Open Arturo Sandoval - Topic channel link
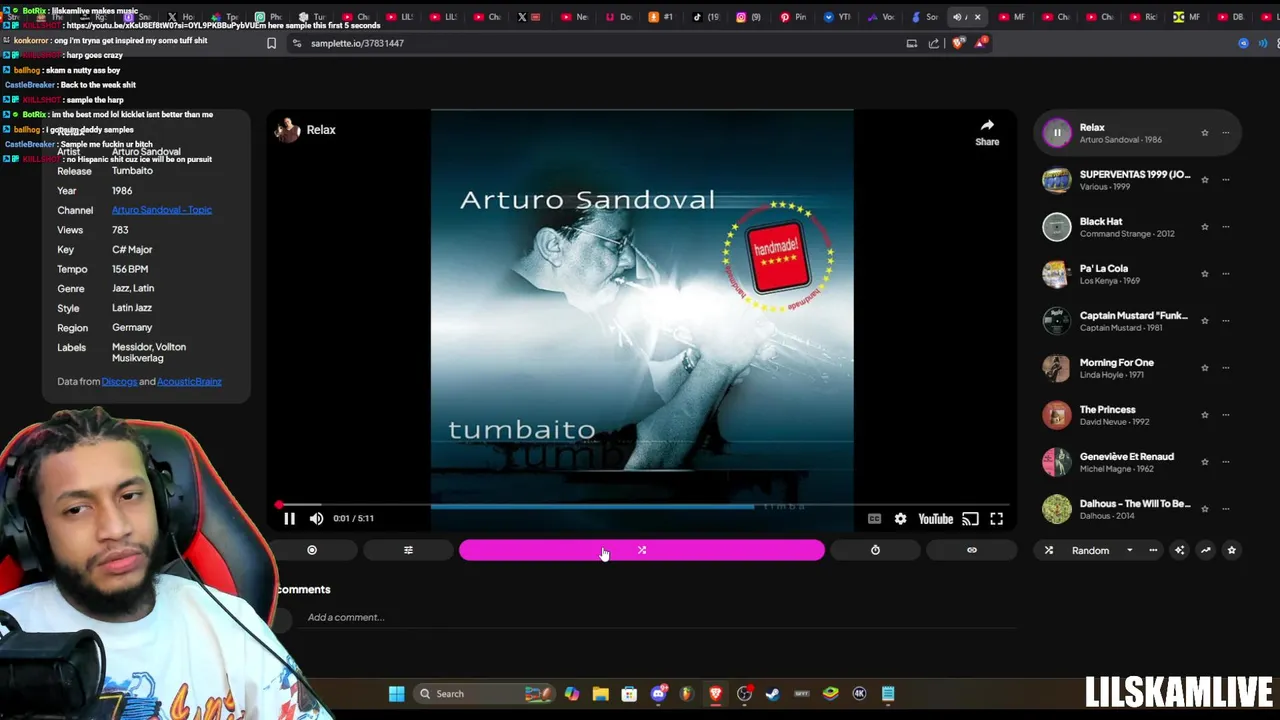Screen dimensions: 1280x720 point(162,210)
